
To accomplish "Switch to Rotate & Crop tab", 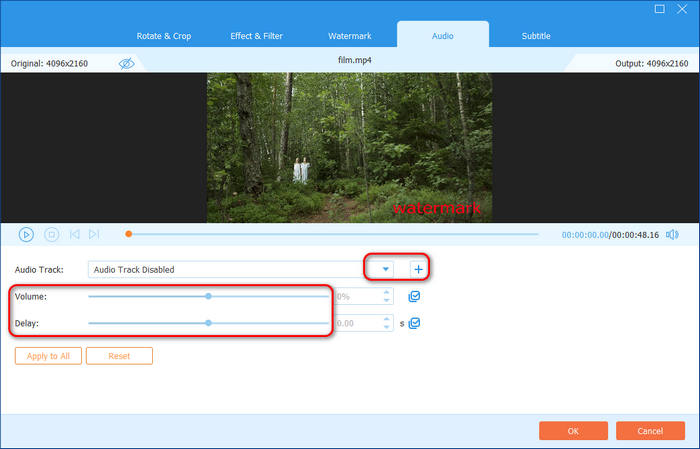I will pyautogui.click(x=164, y=36).
